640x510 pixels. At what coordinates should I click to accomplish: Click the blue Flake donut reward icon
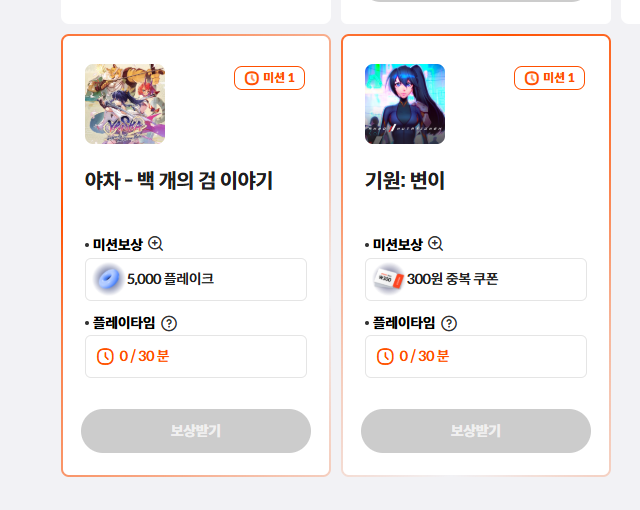(109, 279)
